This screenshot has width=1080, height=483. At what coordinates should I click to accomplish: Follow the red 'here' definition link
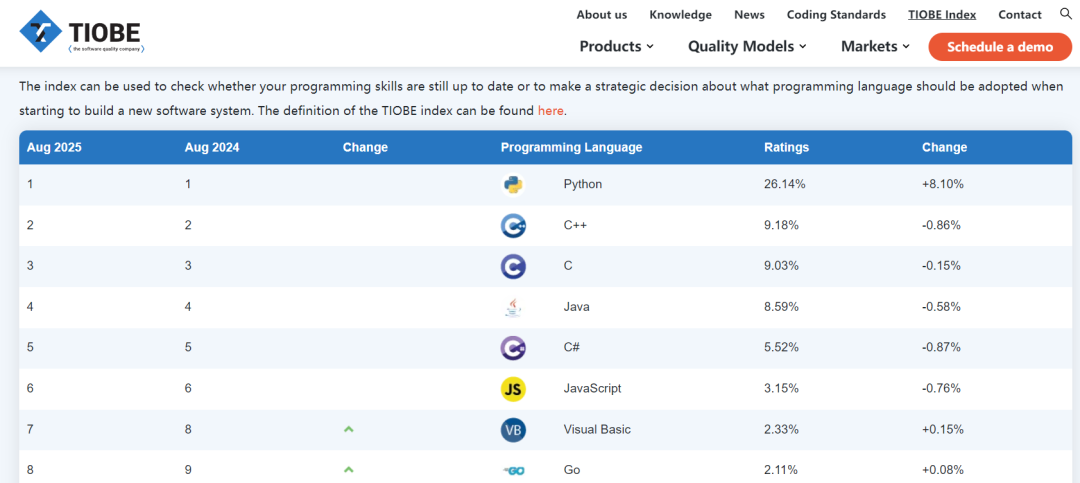[x=551, y=110]
